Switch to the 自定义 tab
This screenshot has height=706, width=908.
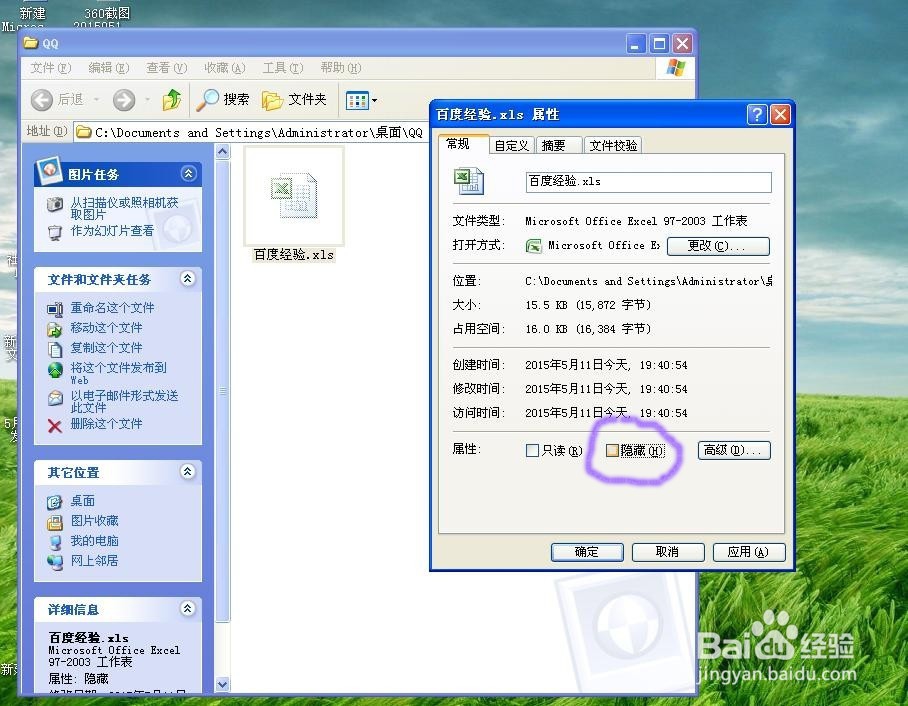[x=512, y=145]
